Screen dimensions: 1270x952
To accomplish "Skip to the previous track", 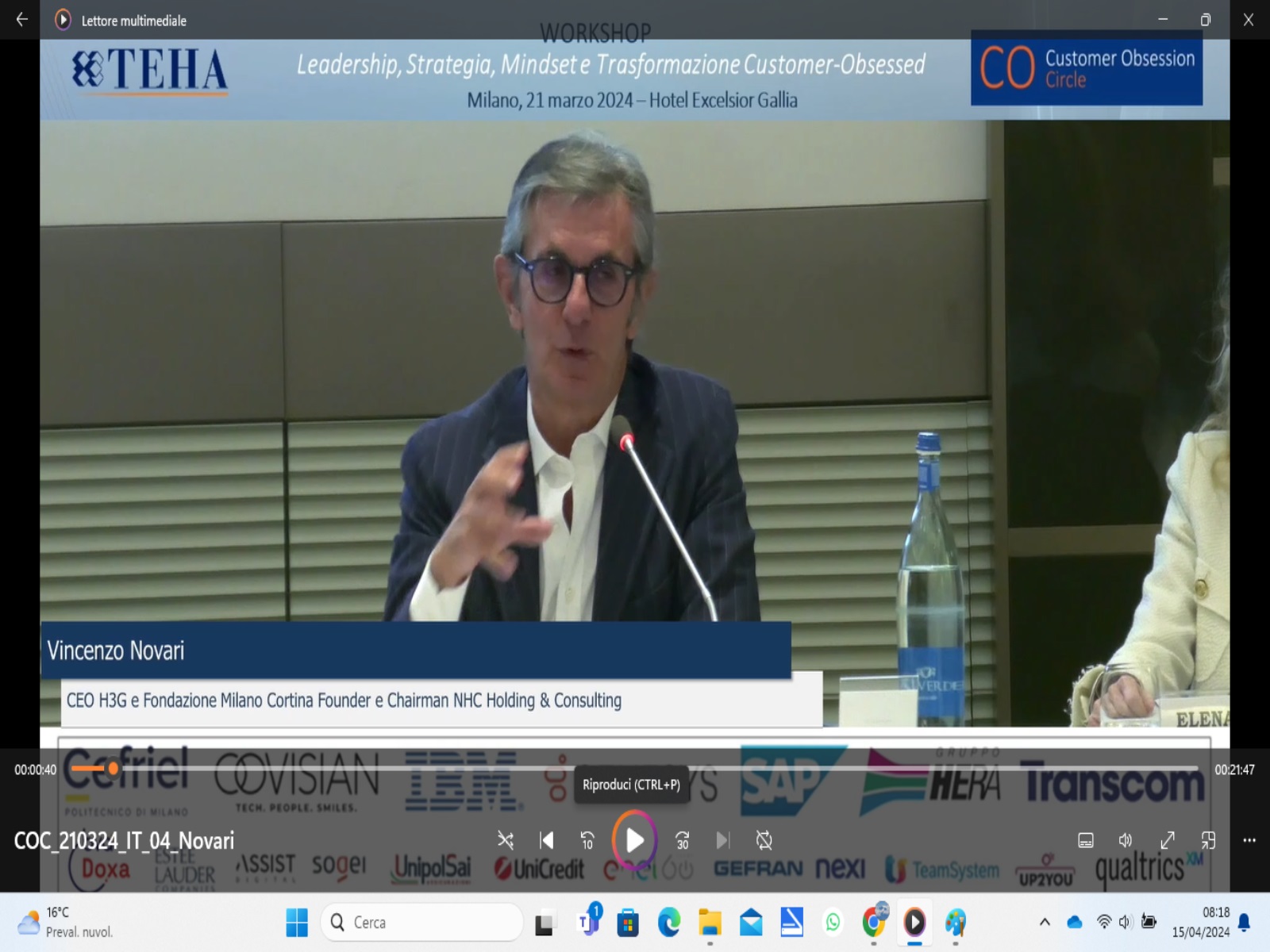I will [x=547, y=840].
